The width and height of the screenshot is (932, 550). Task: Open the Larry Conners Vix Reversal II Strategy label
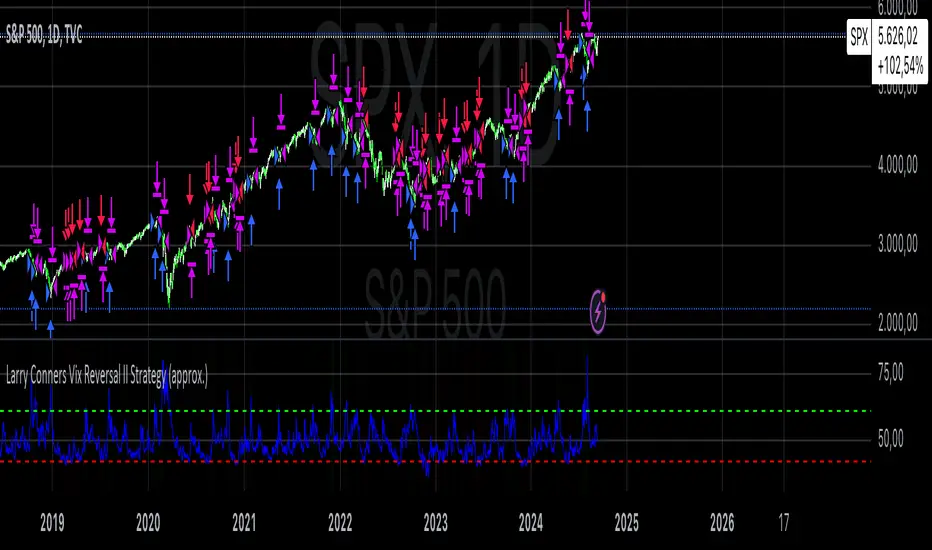[107, 376]
